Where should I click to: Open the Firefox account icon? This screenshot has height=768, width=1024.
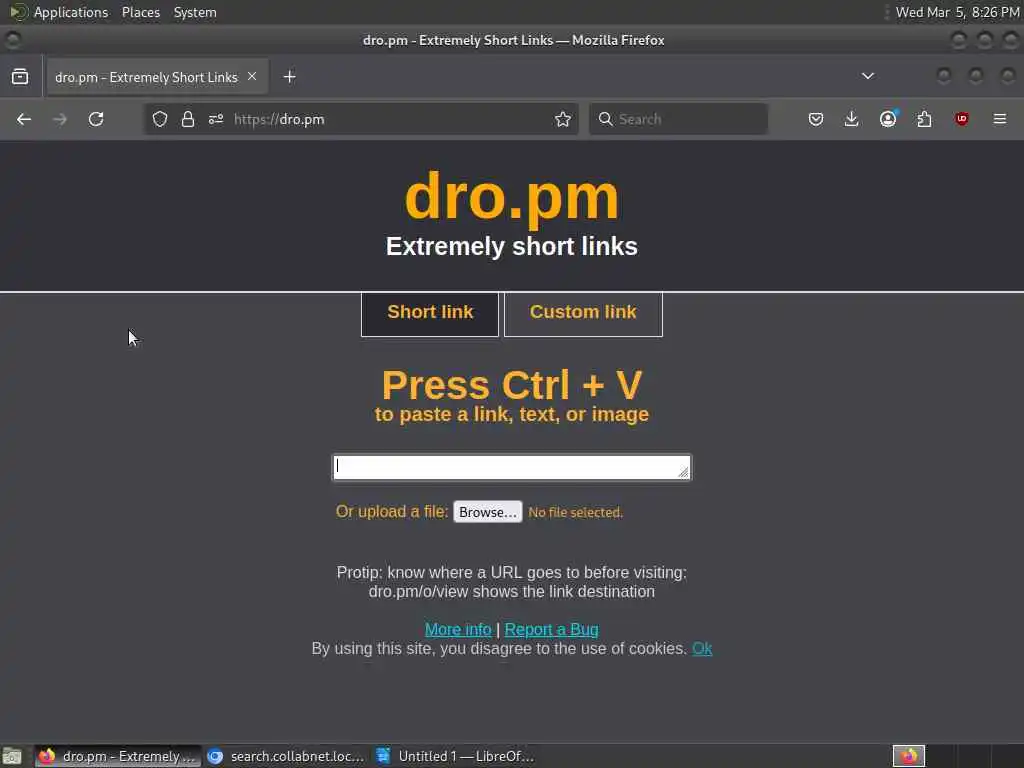pos(888,119)
